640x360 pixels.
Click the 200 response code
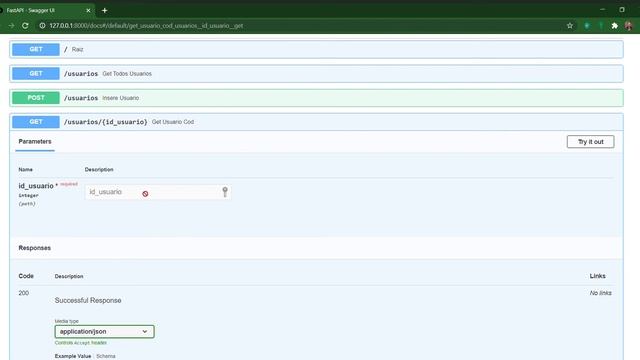point(24,293)
